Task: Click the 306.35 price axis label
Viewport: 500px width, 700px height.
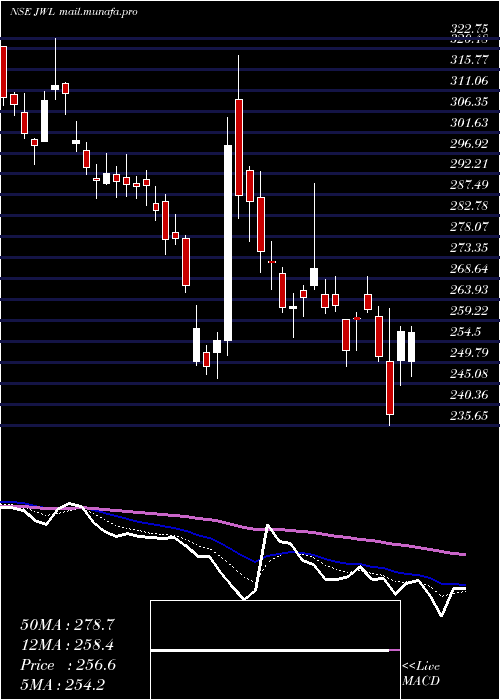Action: tap(470, 102)
